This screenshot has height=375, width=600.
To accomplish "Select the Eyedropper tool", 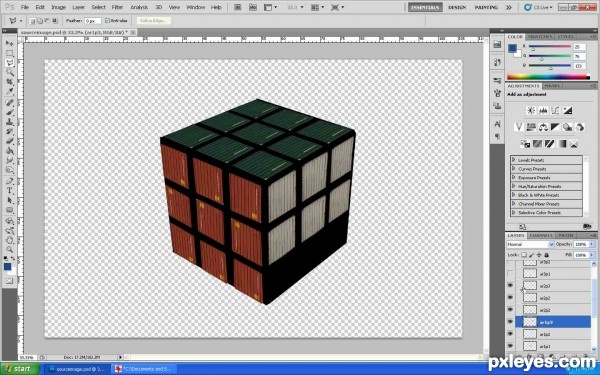I will click(x=10, y=91).
